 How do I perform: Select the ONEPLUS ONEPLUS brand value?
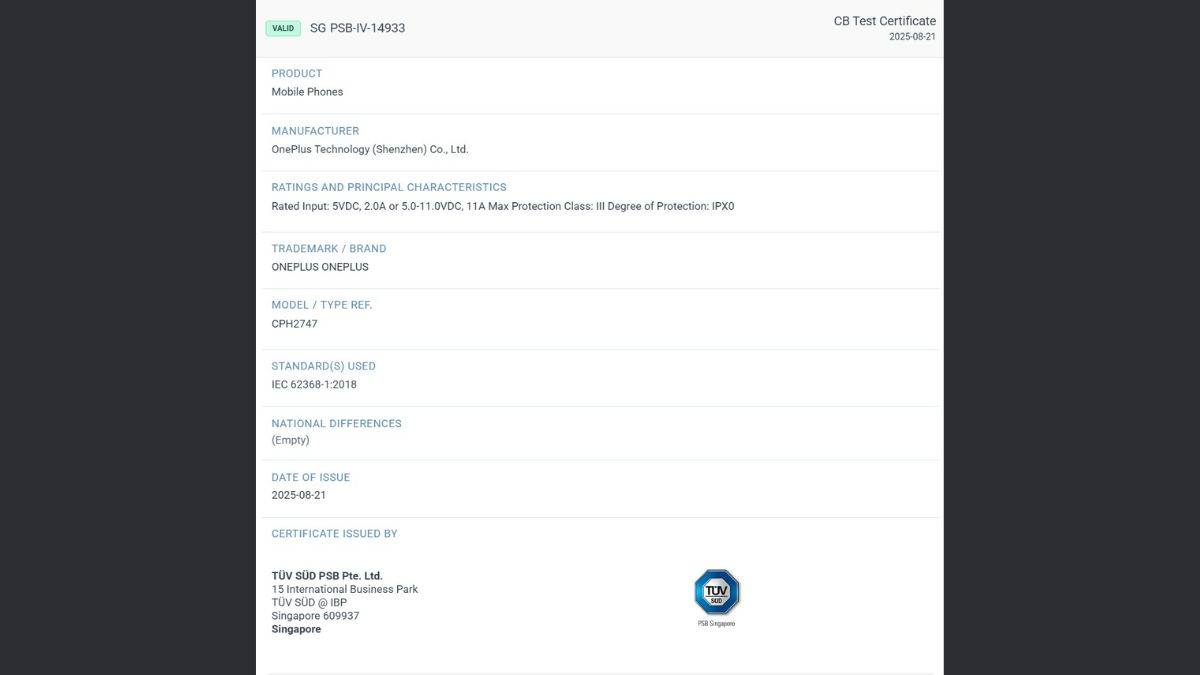[x=320, y=267]
